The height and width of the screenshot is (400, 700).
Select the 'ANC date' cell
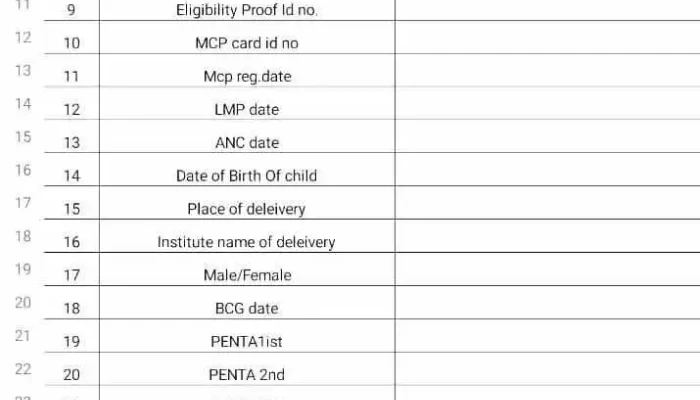pyautogui.click(x=247, y=137)
